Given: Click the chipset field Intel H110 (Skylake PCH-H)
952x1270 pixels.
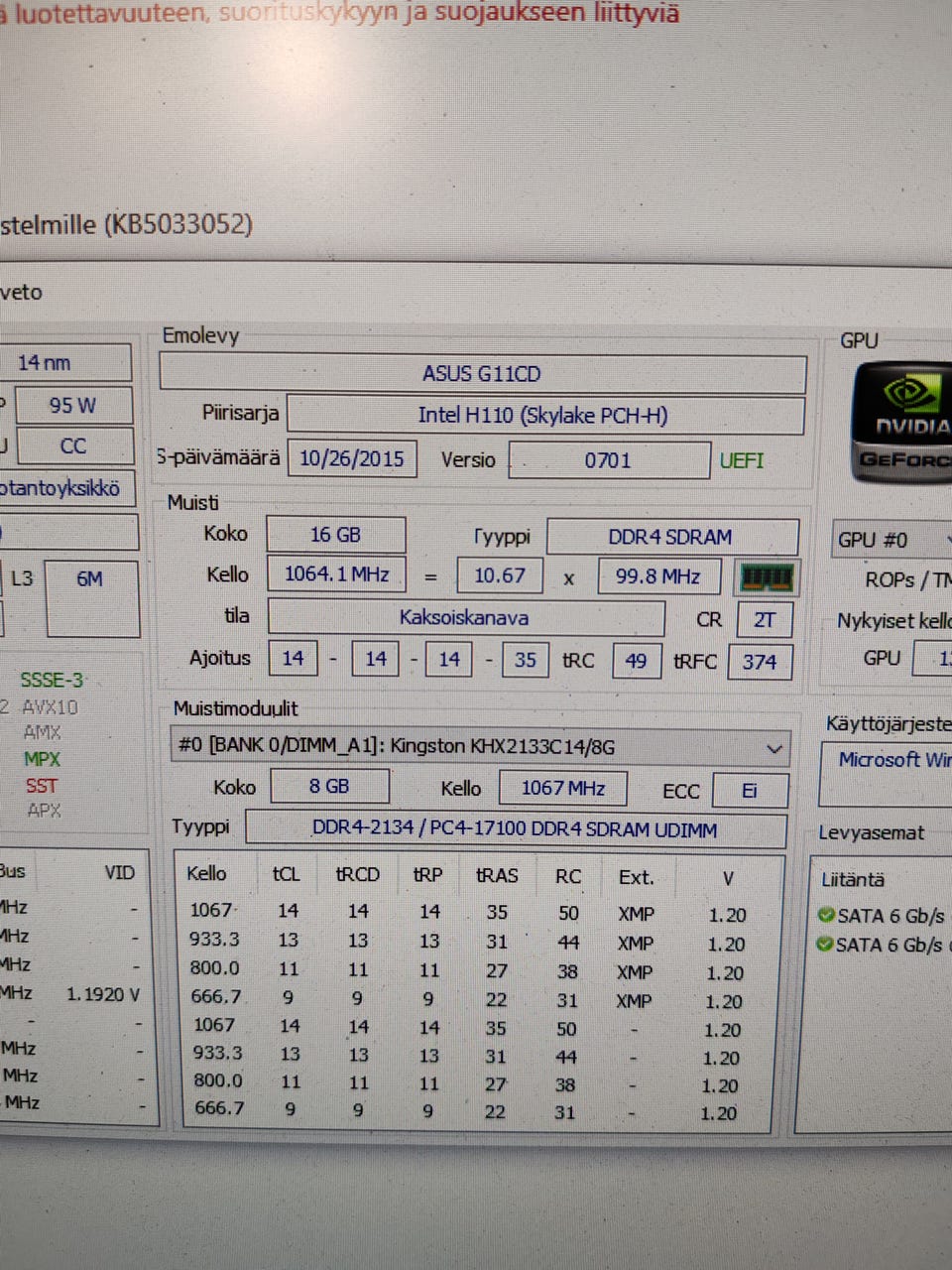Looking at the screenshot, I should pos(543,415).
